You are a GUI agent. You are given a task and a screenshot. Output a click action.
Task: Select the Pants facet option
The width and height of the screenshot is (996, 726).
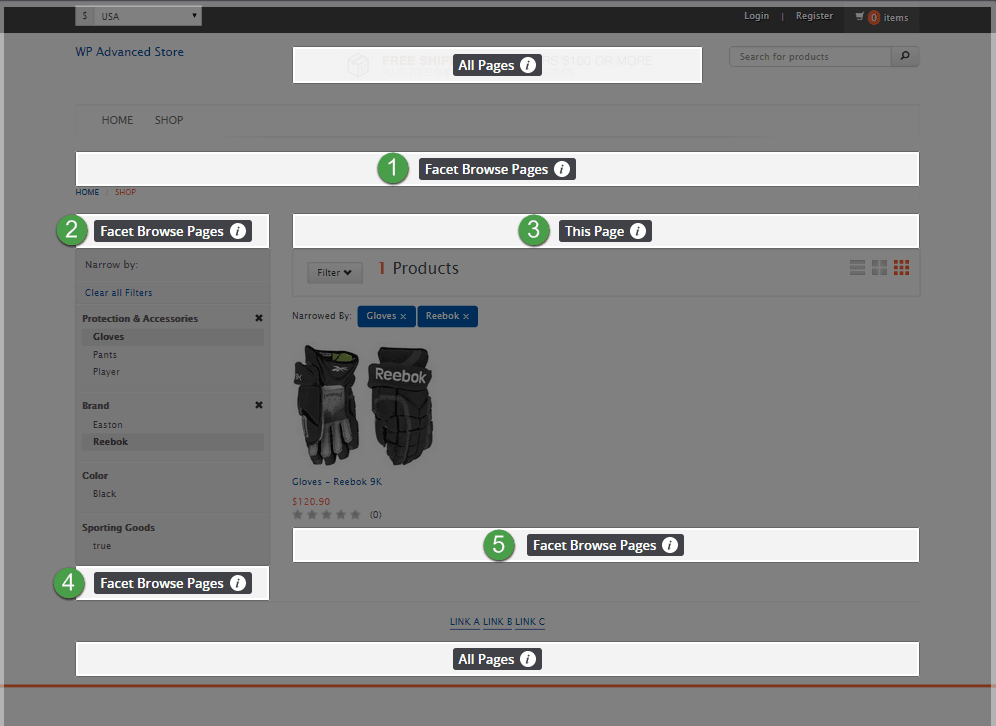pos(105,354)
